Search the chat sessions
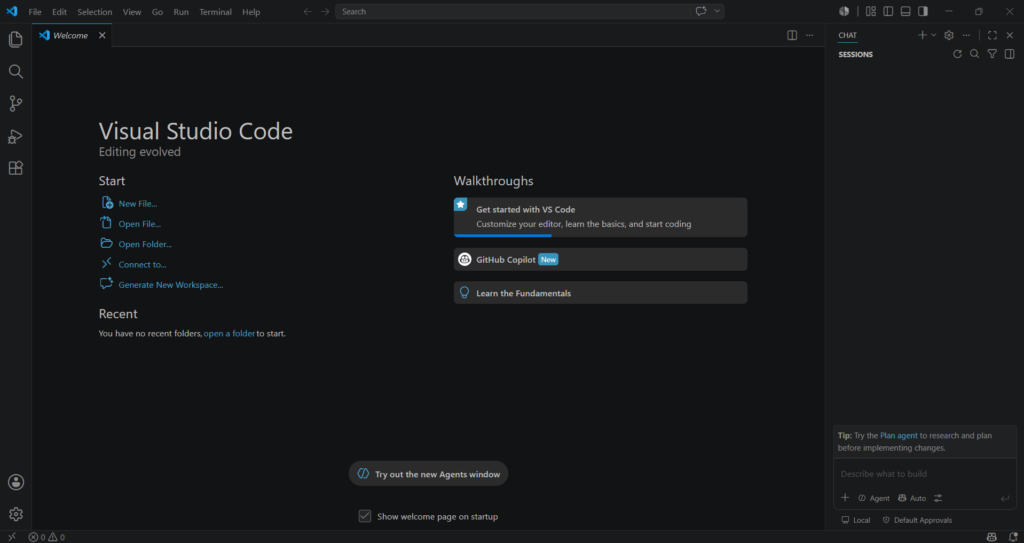The height and width of the screenshot is (543, 1024). click(974, 54)
